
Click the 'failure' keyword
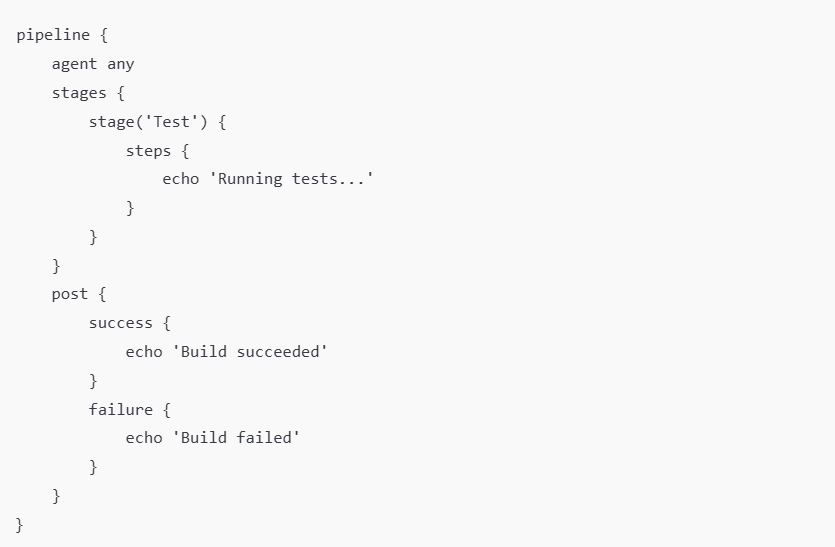(121, 409)
